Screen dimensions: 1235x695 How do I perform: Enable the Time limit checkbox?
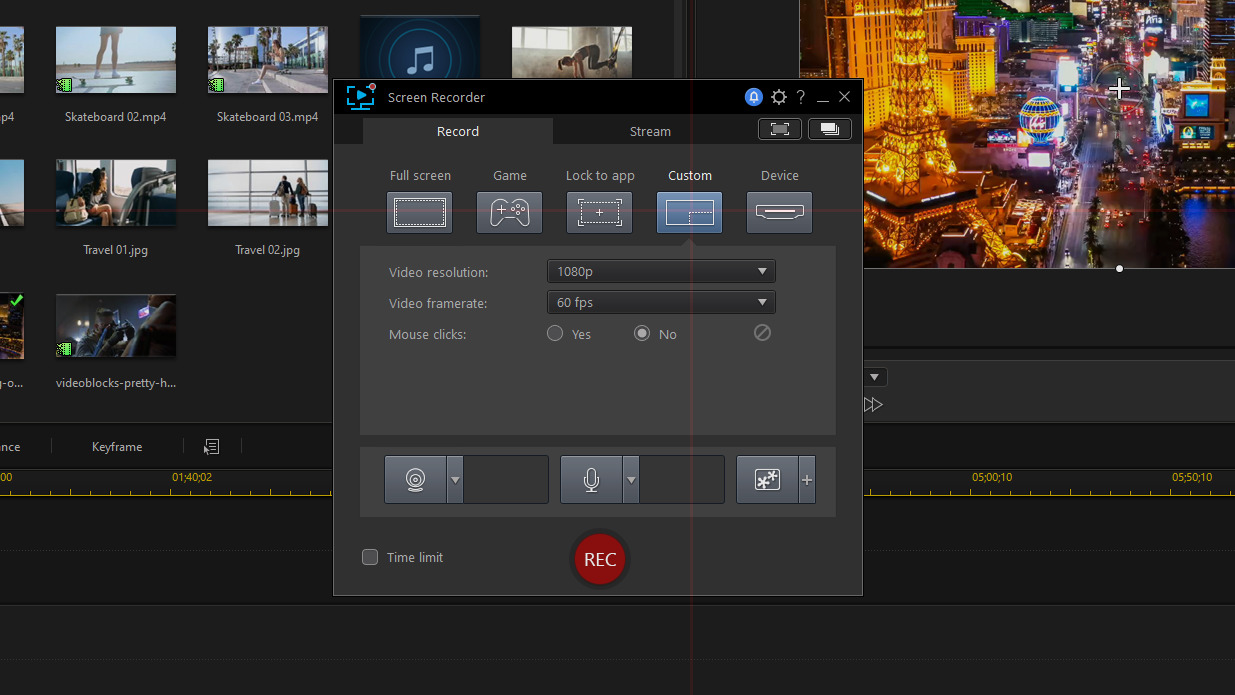(x=370, y=558)
